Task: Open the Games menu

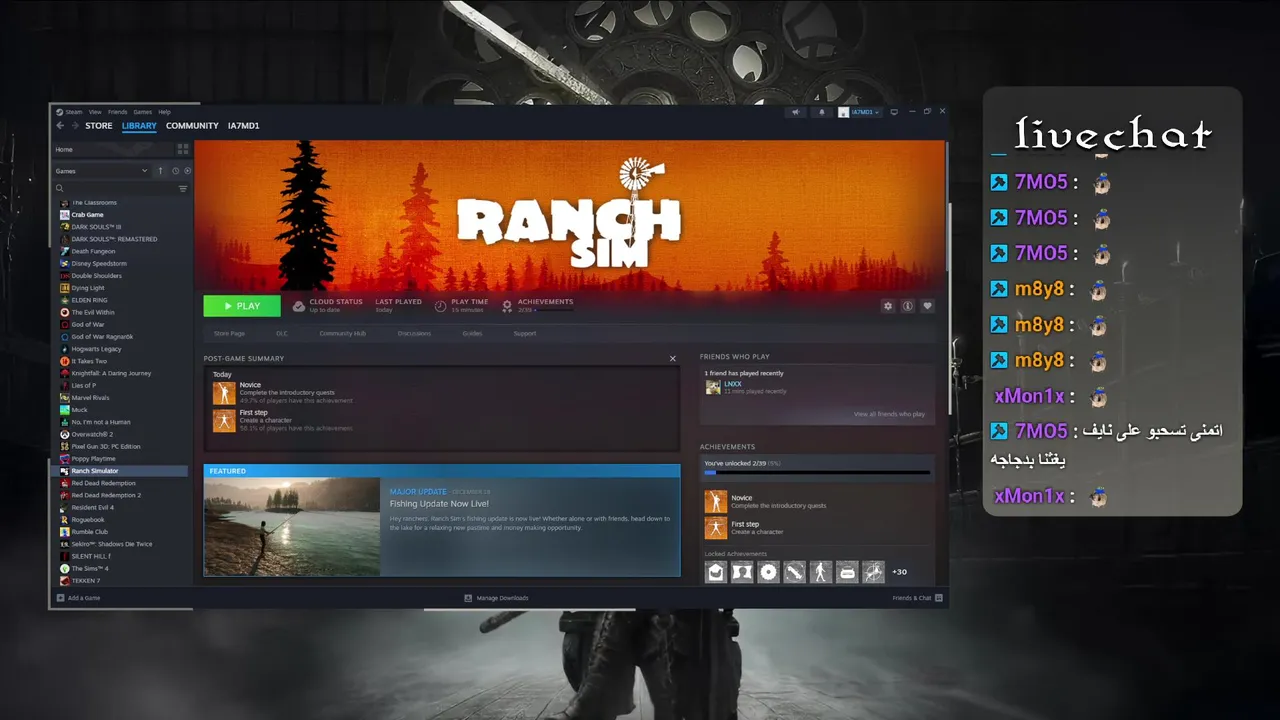Action: tap(143, 112)
